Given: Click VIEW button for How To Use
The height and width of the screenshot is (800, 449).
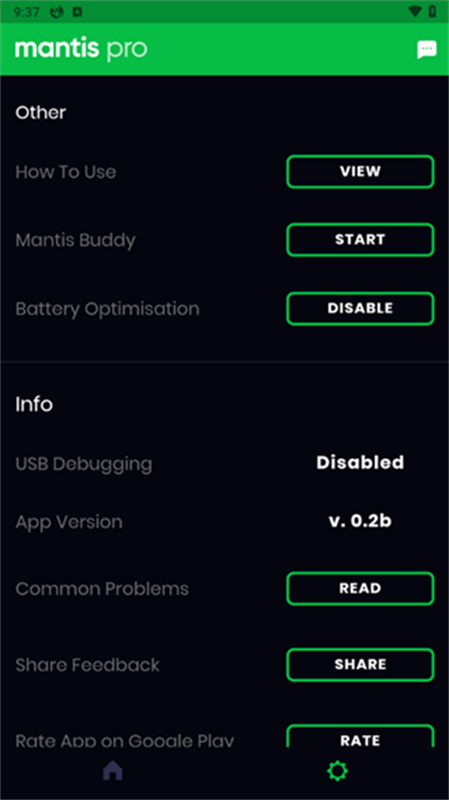Looking at the screenshot, I should 360,171.
